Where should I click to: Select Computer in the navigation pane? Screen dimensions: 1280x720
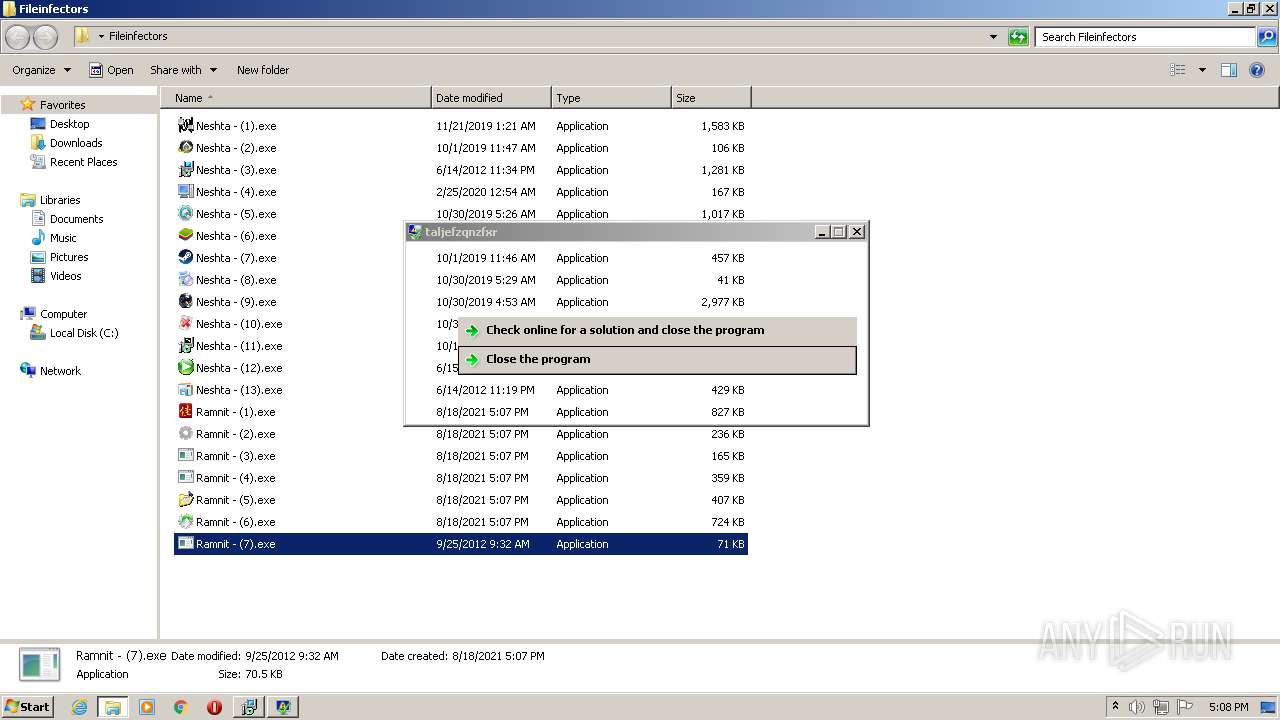(63, 314)
